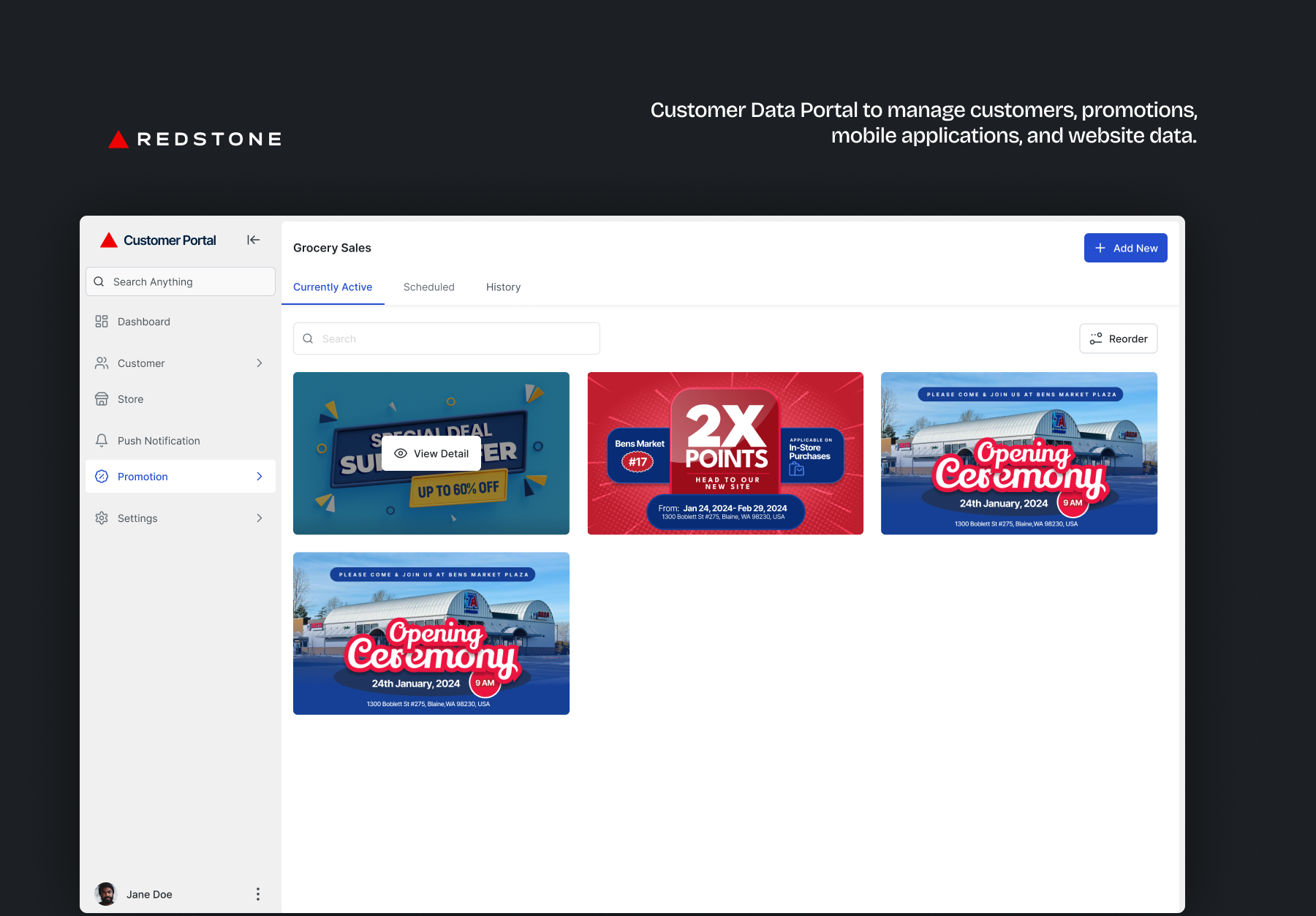Open the 2X Points promotion card
Viewport: 1316px width, 916px height.
(x=725, y=453)
